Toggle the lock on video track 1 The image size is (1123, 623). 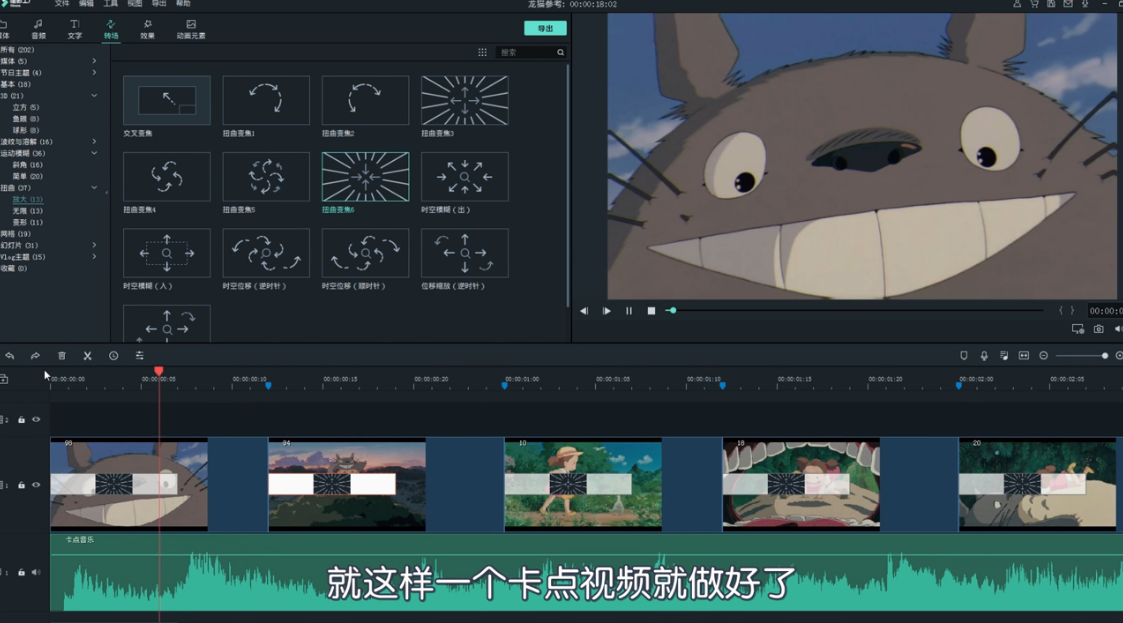tap(21, 485)
